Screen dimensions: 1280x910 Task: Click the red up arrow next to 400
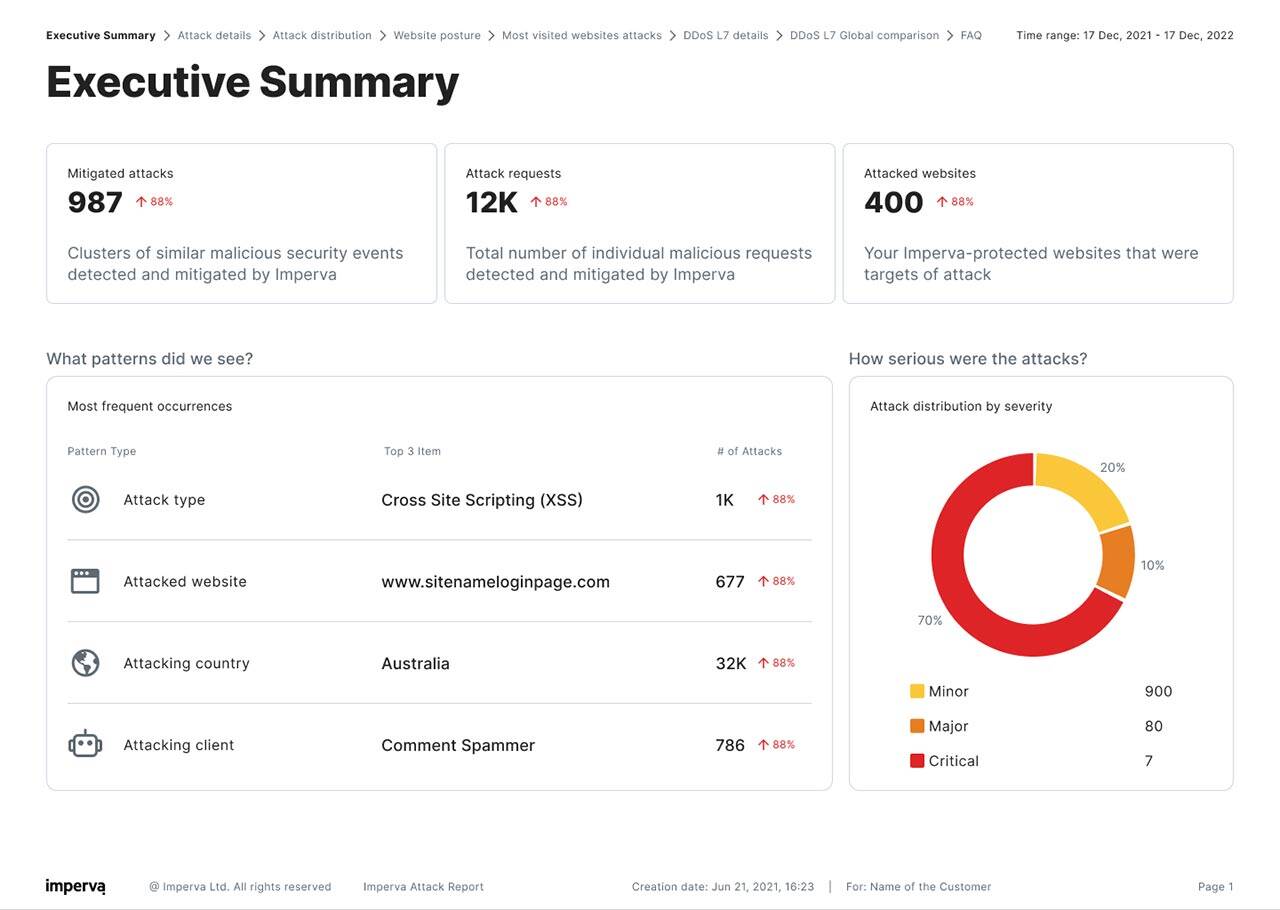(942, 202)
